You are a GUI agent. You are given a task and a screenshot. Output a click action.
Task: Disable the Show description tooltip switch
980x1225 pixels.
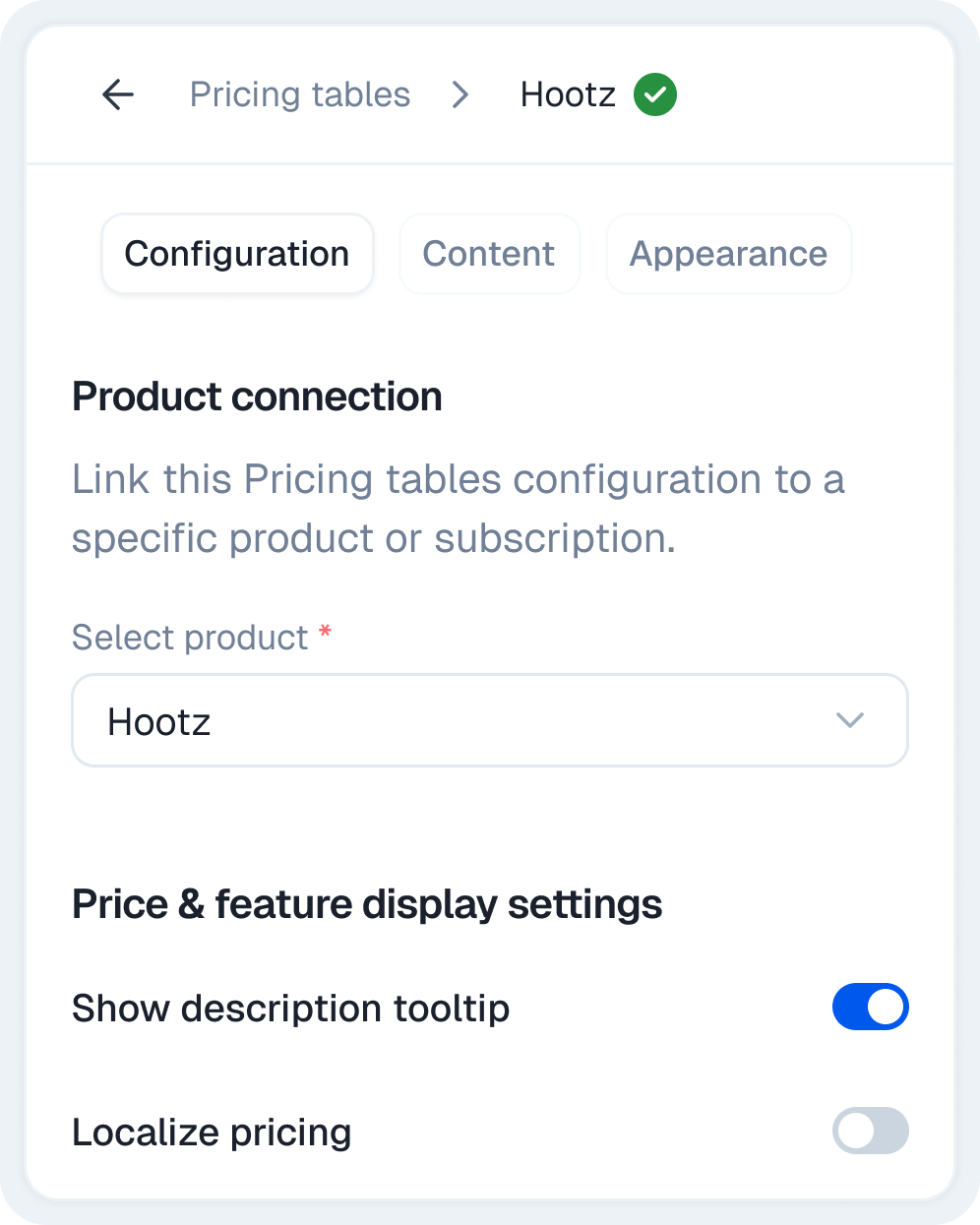click(x=870, y=1007)
